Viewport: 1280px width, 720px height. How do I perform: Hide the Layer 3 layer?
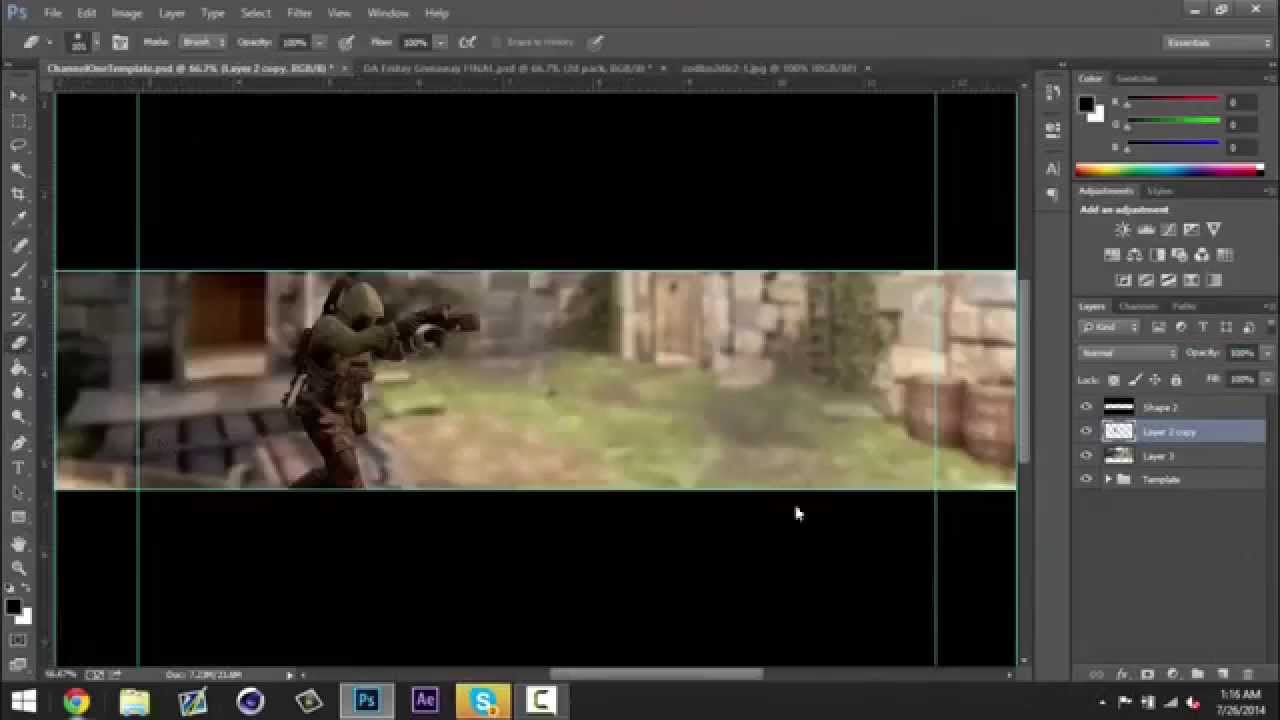(1086, 455)
